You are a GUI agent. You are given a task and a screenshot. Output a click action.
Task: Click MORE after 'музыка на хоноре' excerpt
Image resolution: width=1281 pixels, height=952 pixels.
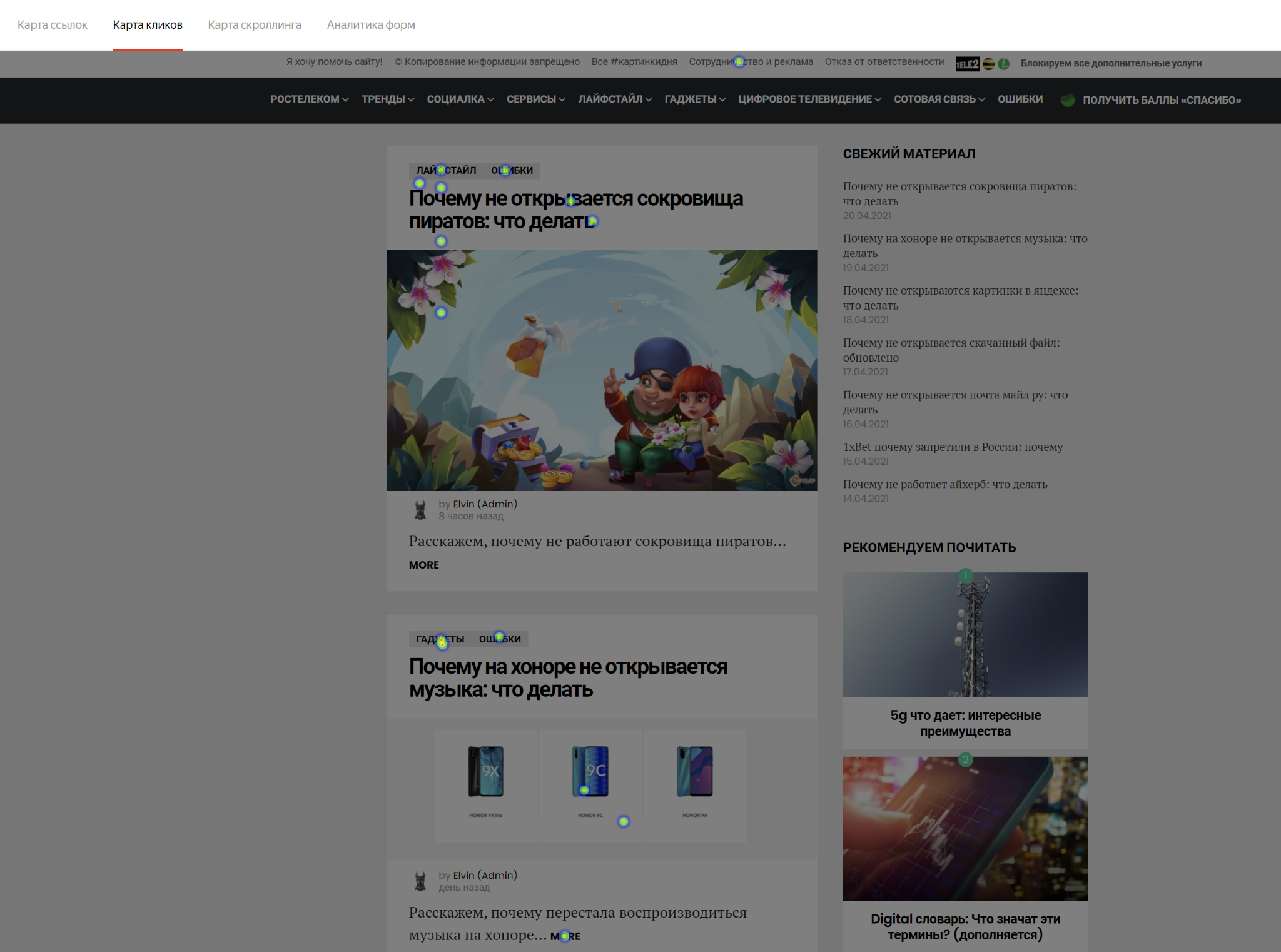[565, 936]
